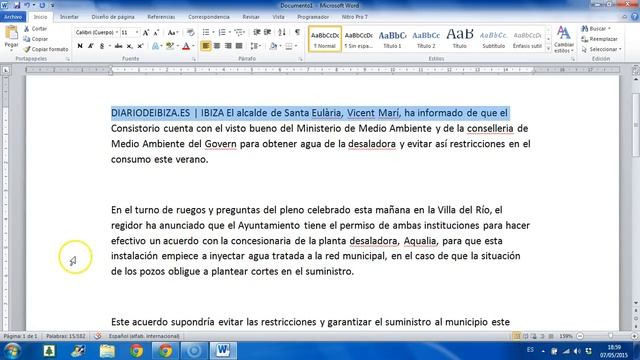Decrease paragraph indent
The width and height of the screenshot is (640, 360).
257,32
